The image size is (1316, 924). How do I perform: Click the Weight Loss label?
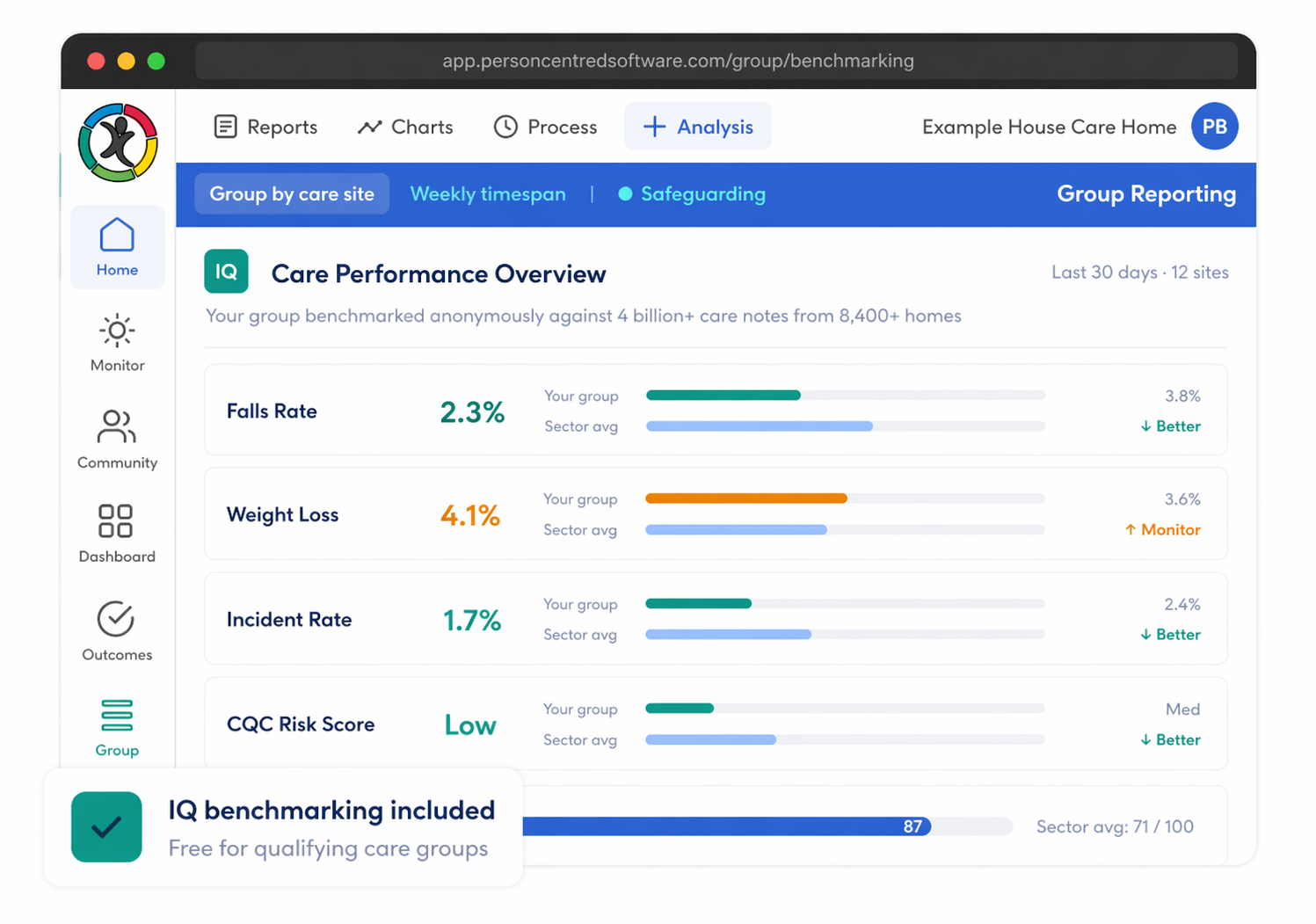282,515
